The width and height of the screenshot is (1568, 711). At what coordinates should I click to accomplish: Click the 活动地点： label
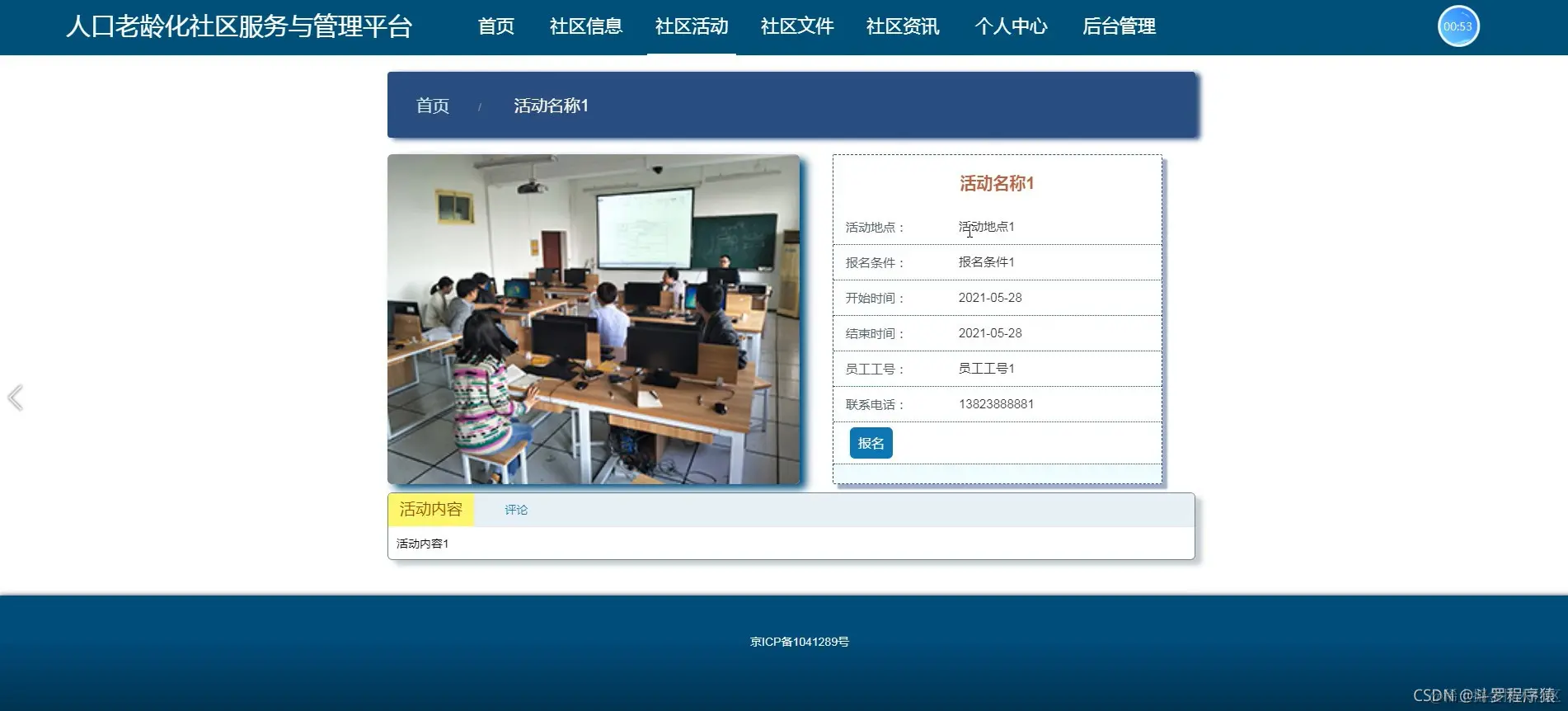(x=875, y=228)
